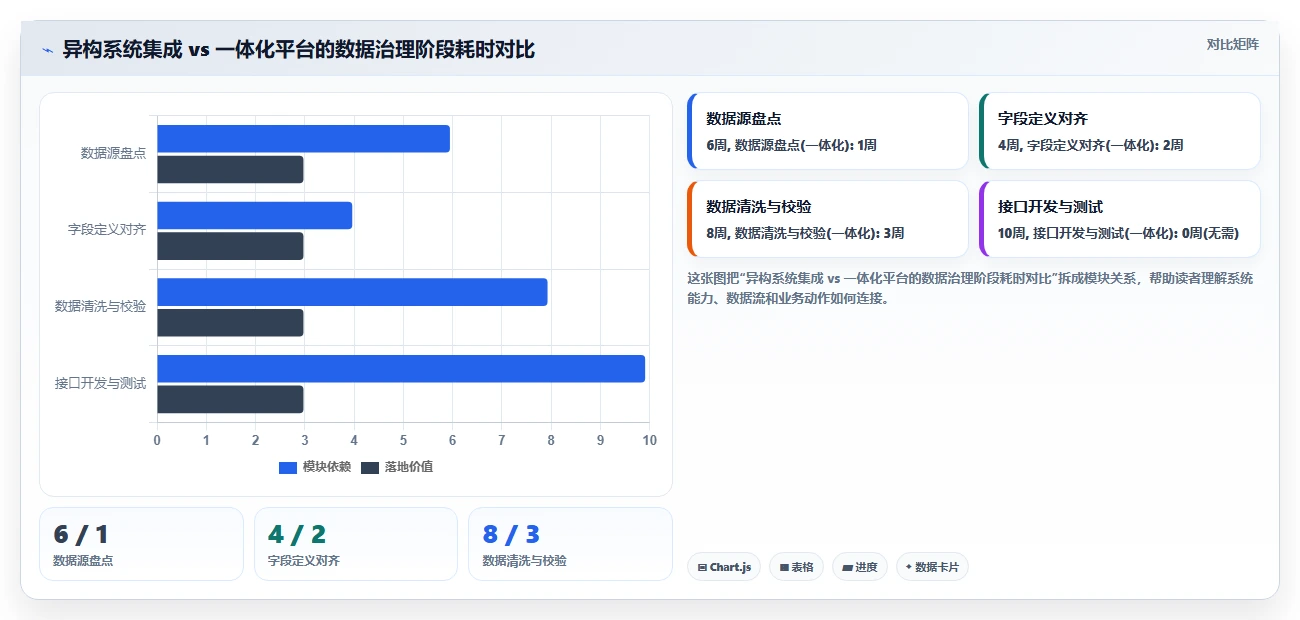Select the 进度 chip
Viewport: 1300px width, 620px height.
point(860,567)
